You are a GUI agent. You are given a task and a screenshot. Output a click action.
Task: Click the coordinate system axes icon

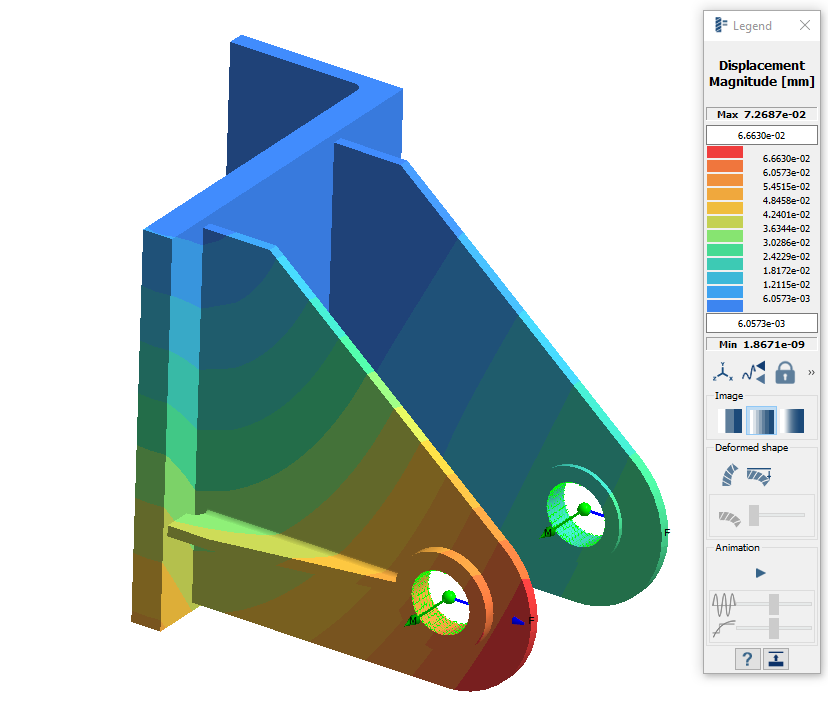[722, 372]
